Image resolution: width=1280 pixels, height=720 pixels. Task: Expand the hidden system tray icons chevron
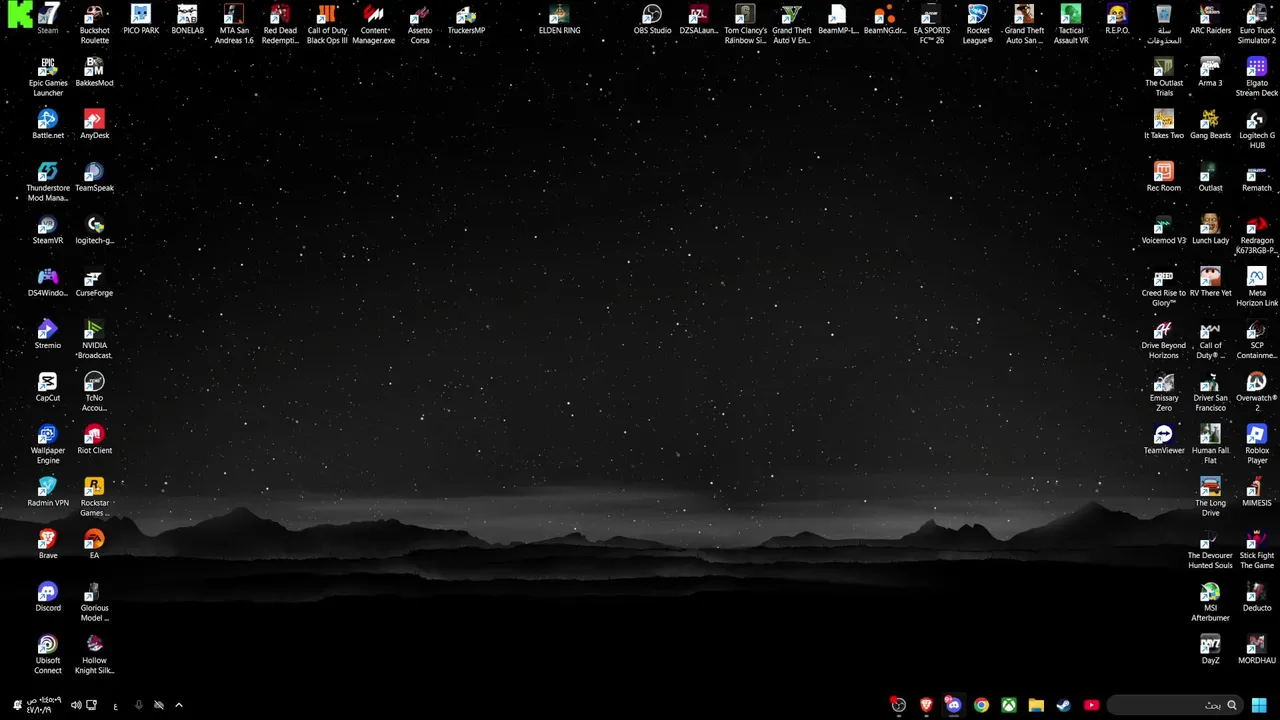point(179,705)
